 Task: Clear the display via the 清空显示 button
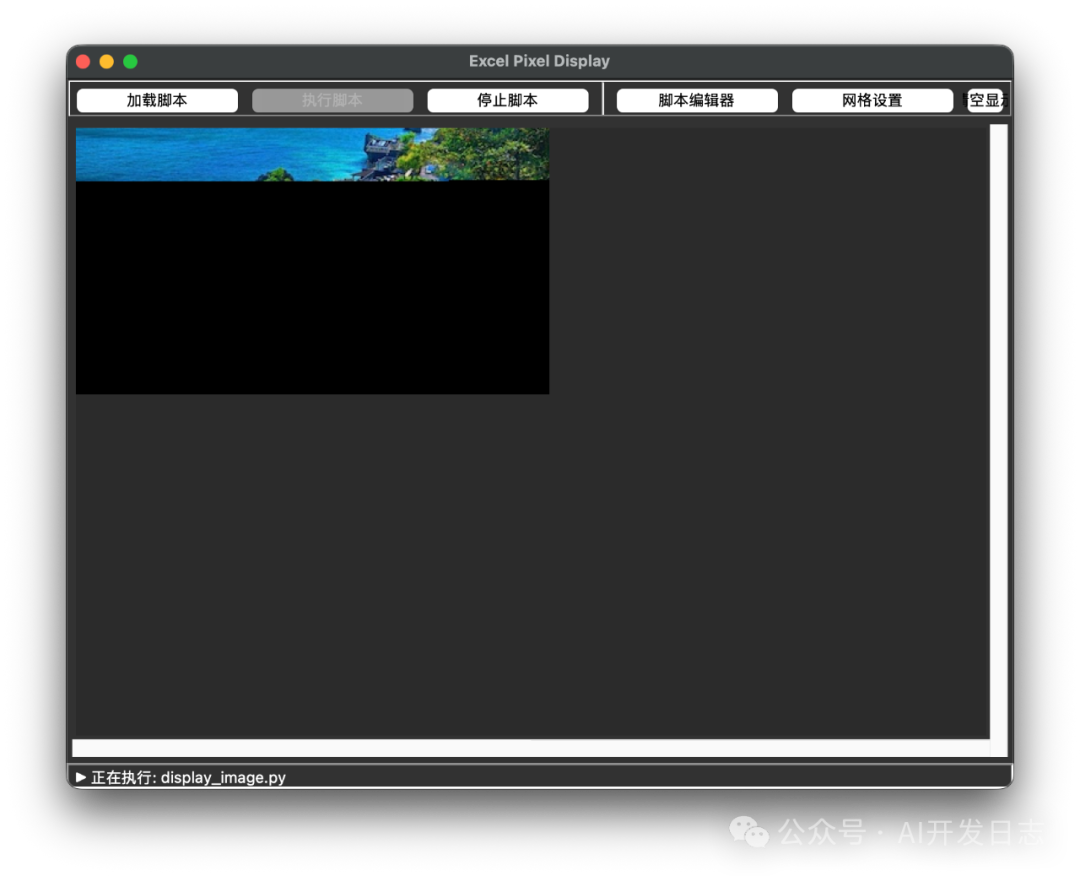pyautogui.click(x=985, y=99)
